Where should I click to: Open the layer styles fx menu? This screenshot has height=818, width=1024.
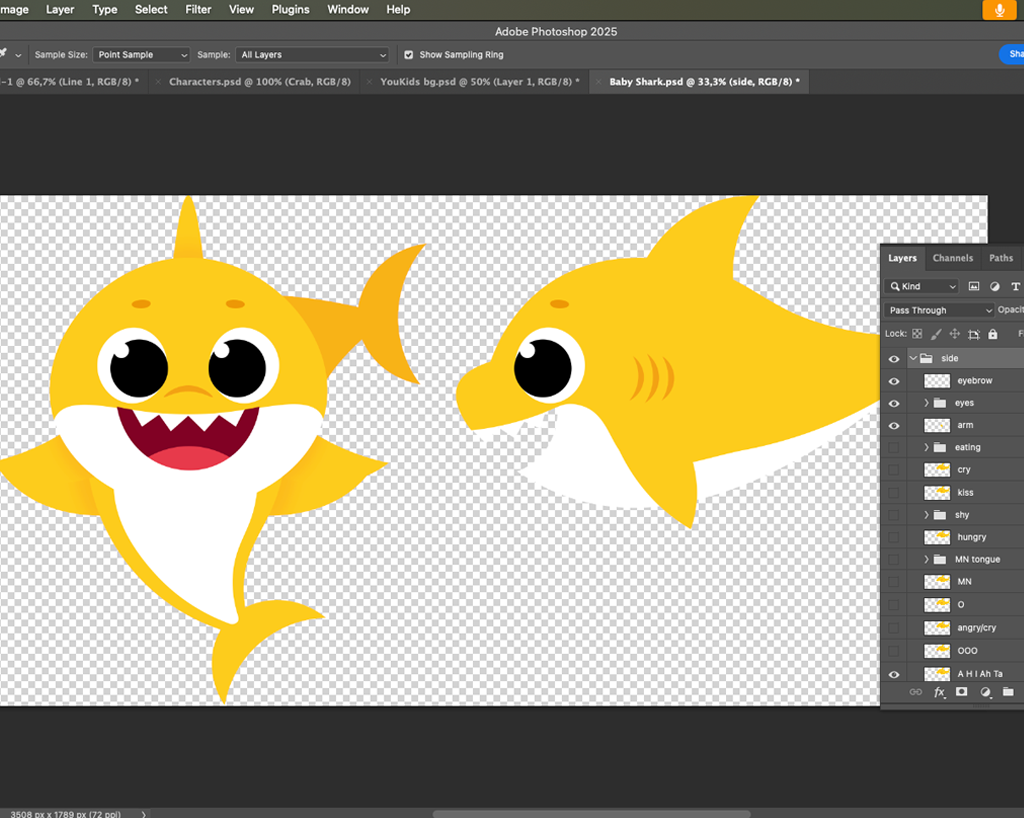click(x=939, y=692)
